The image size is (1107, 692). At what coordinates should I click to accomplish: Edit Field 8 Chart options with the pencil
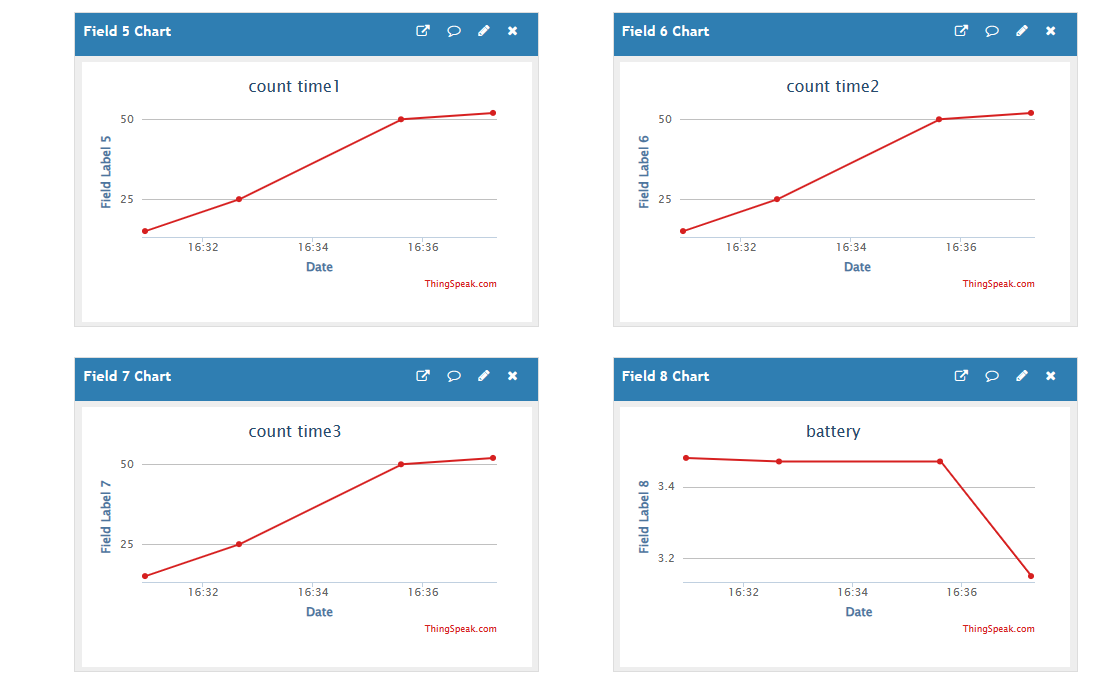coord(1022,376)
